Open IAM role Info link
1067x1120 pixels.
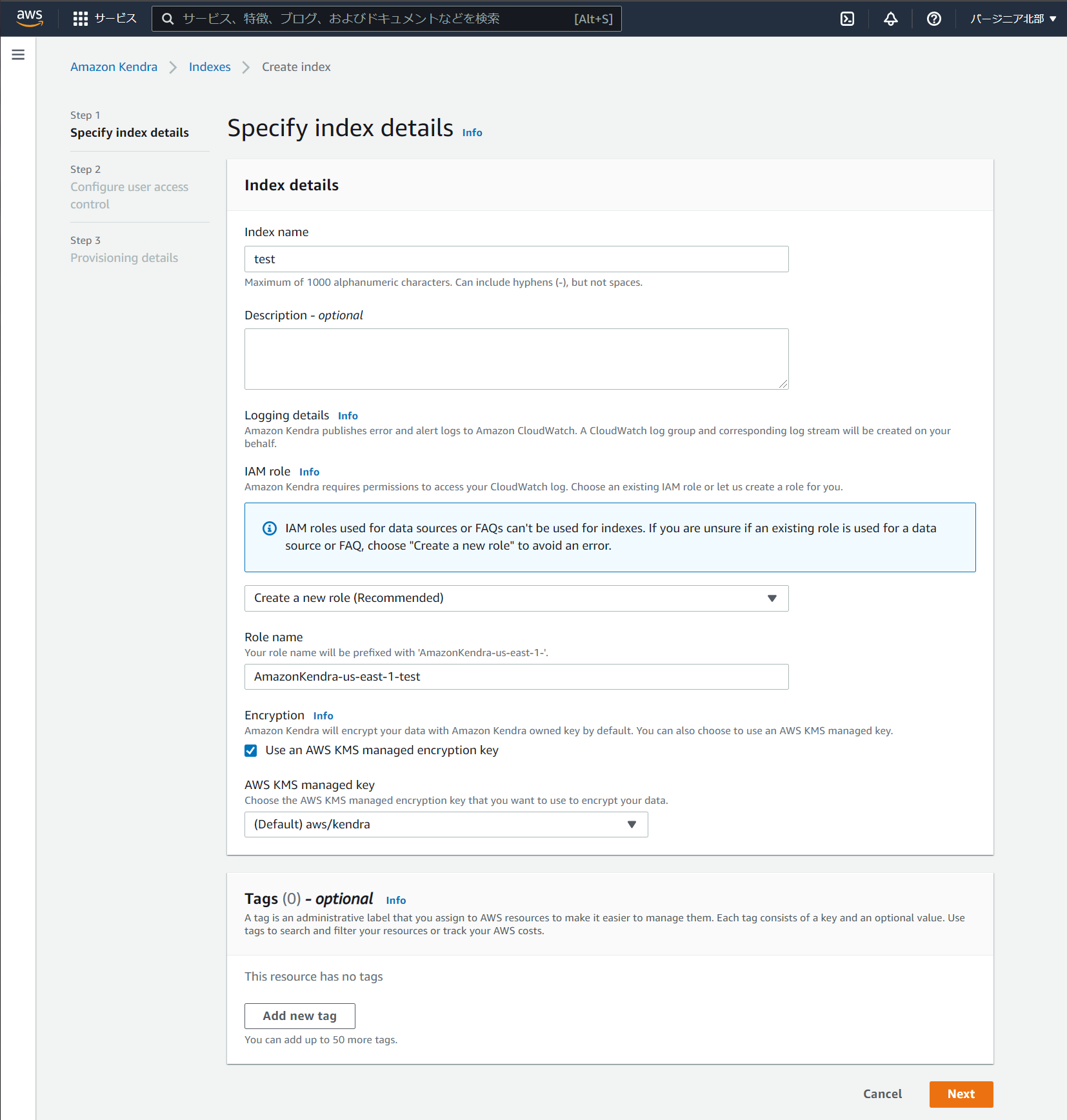coord(309,472)
